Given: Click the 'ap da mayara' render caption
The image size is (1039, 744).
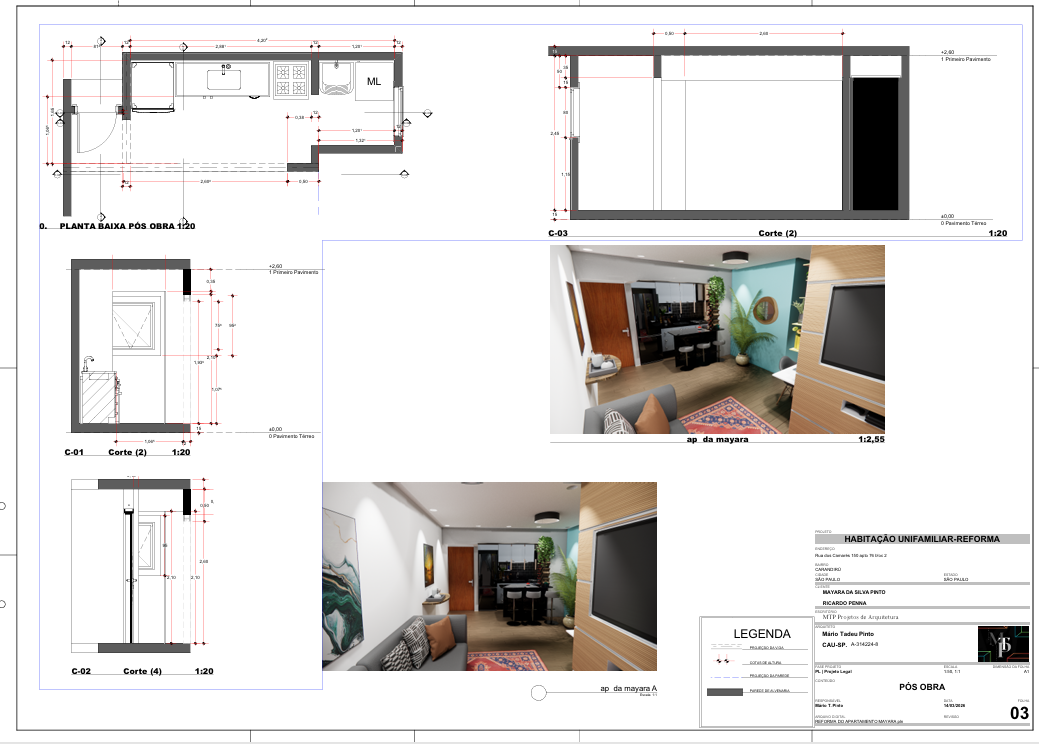Looking at the screenshot, I should pyautogui.click(x=718, y=439).
